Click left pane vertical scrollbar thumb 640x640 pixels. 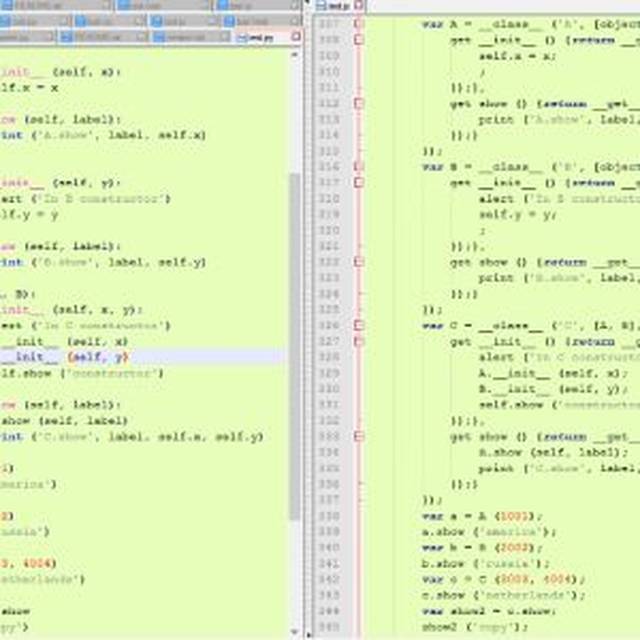click(295, 347)
